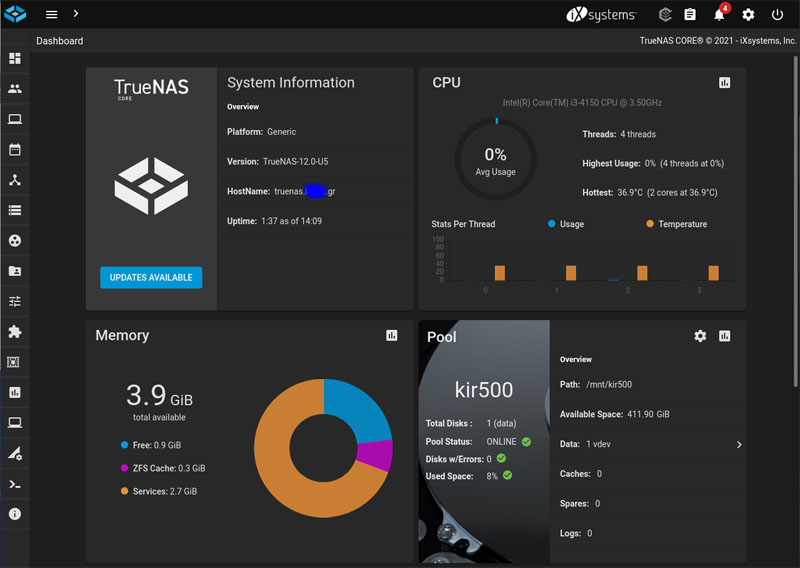Open the Shell terminal icon
The height and width of the screenshot is (568, 800).
[x=15, y=484]
